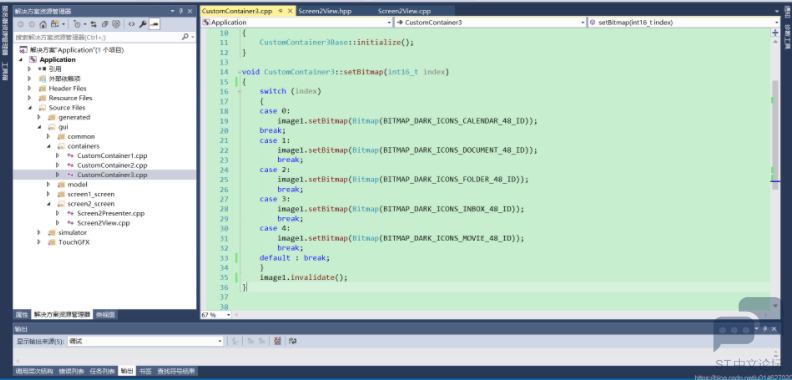Pin the Solution Explorer panel with pushpin
Viewport: 792px width, 380px height.
click(181, 11)
